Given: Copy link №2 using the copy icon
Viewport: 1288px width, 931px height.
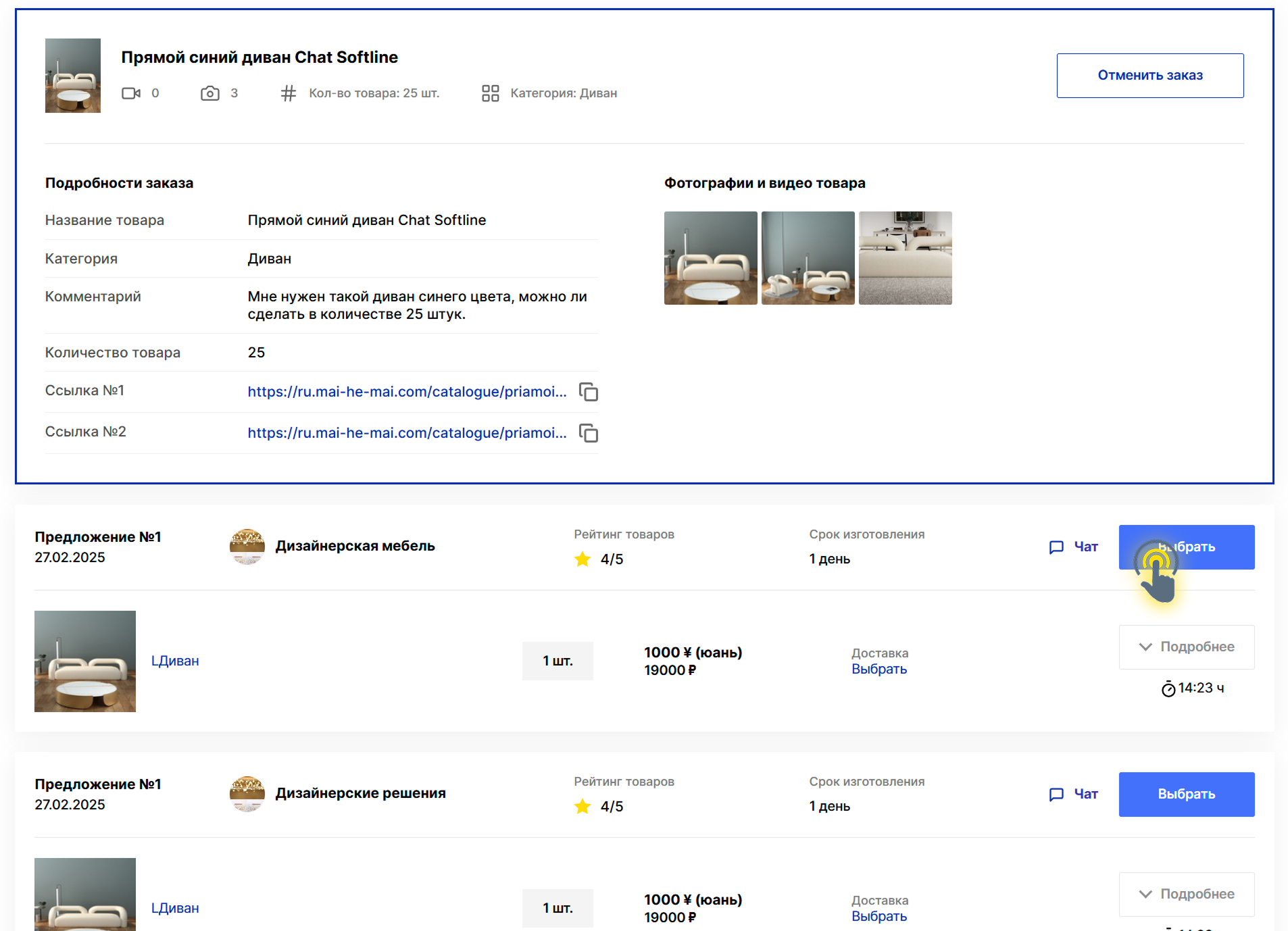Looking at the screenshot, I should (x=588, y=433).
